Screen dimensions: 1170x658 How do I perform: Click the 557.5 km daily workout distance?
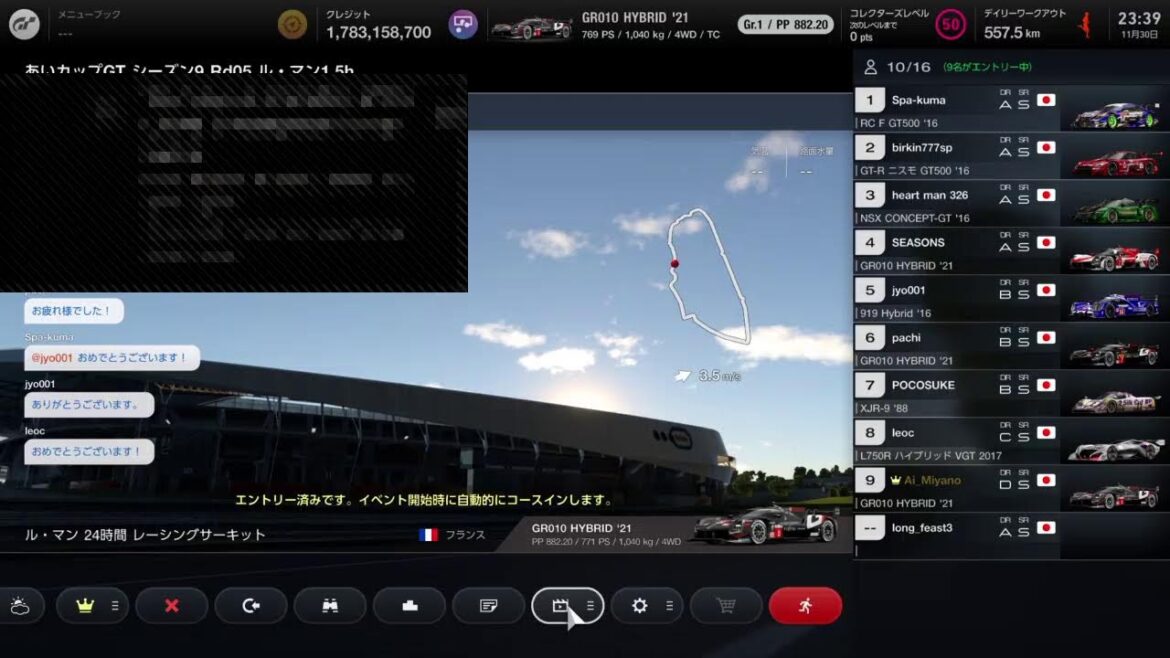[1012, 33]
